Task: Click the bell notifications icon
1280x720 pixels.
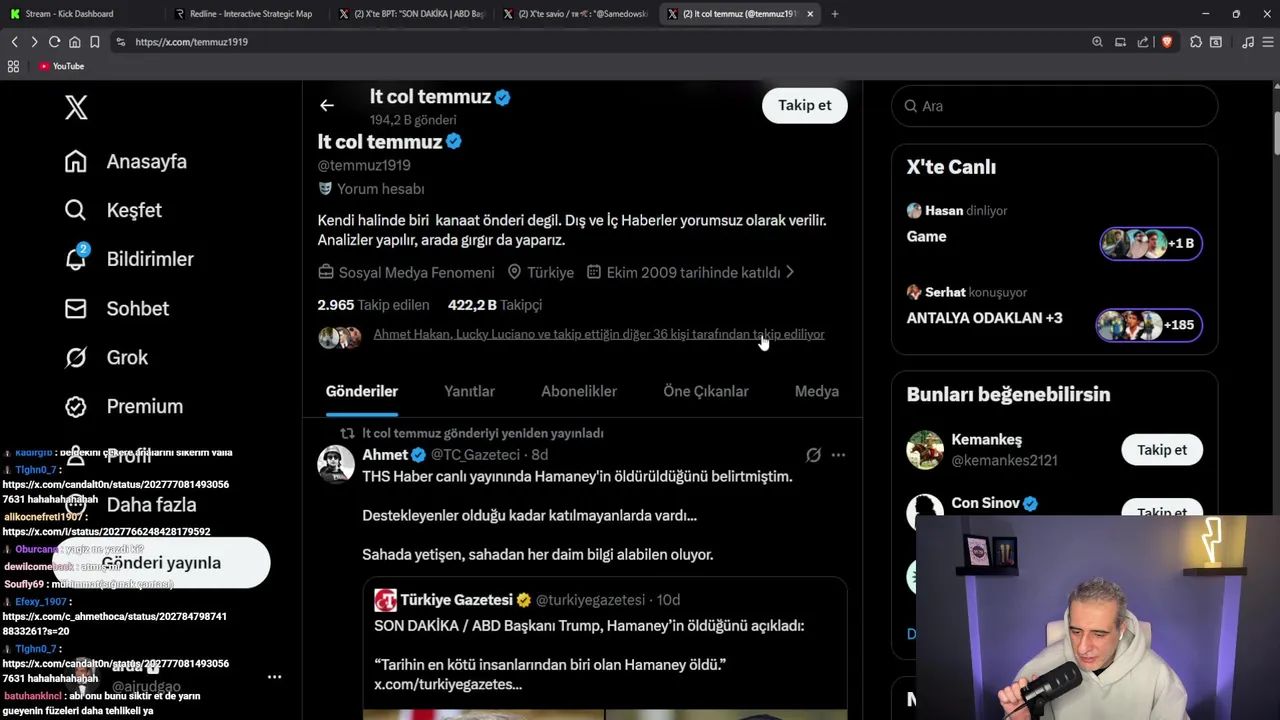Action: (x=76, y=259)
